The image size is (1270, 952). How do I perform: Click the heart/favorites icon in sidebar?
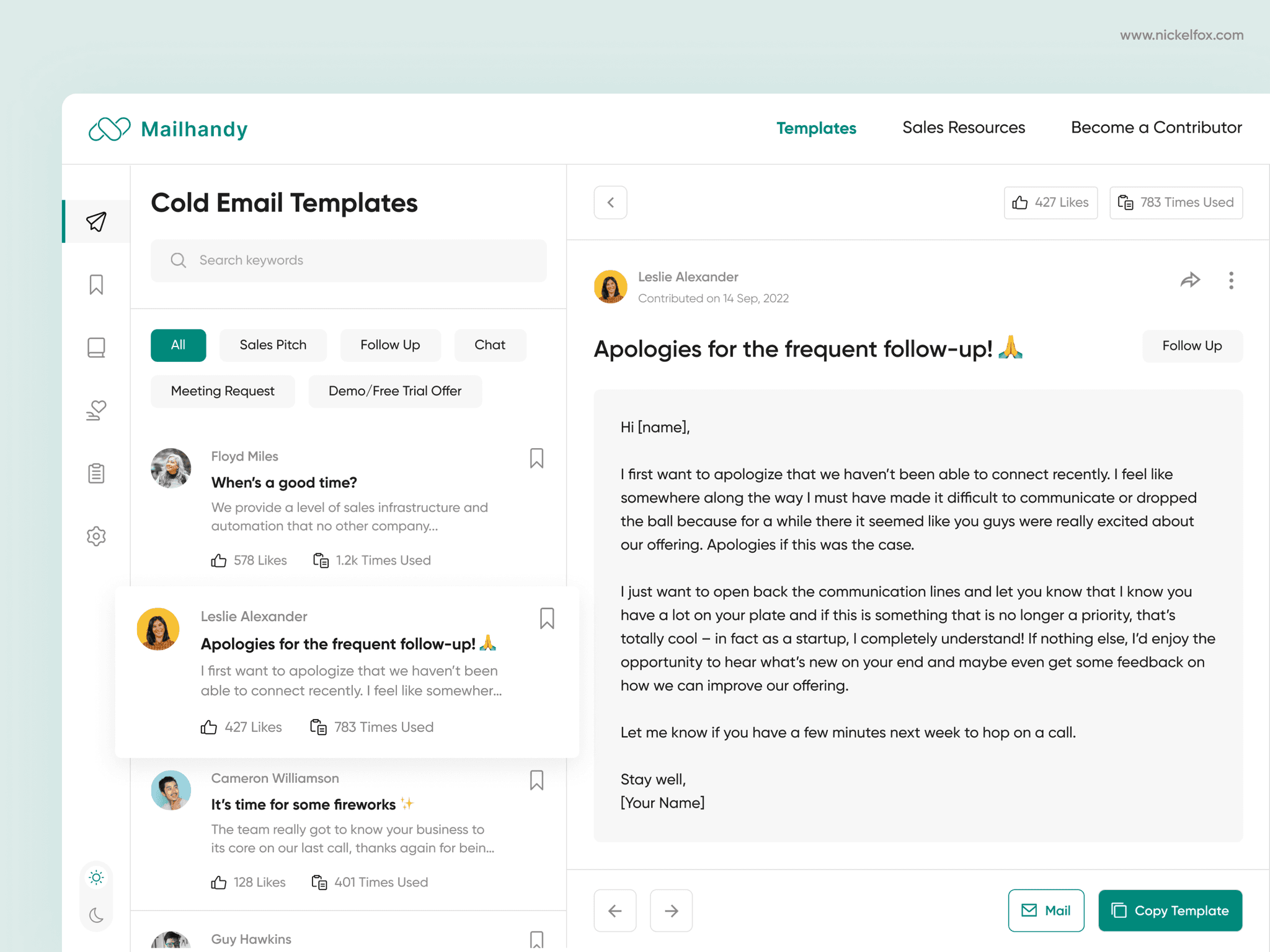[97, 410]
